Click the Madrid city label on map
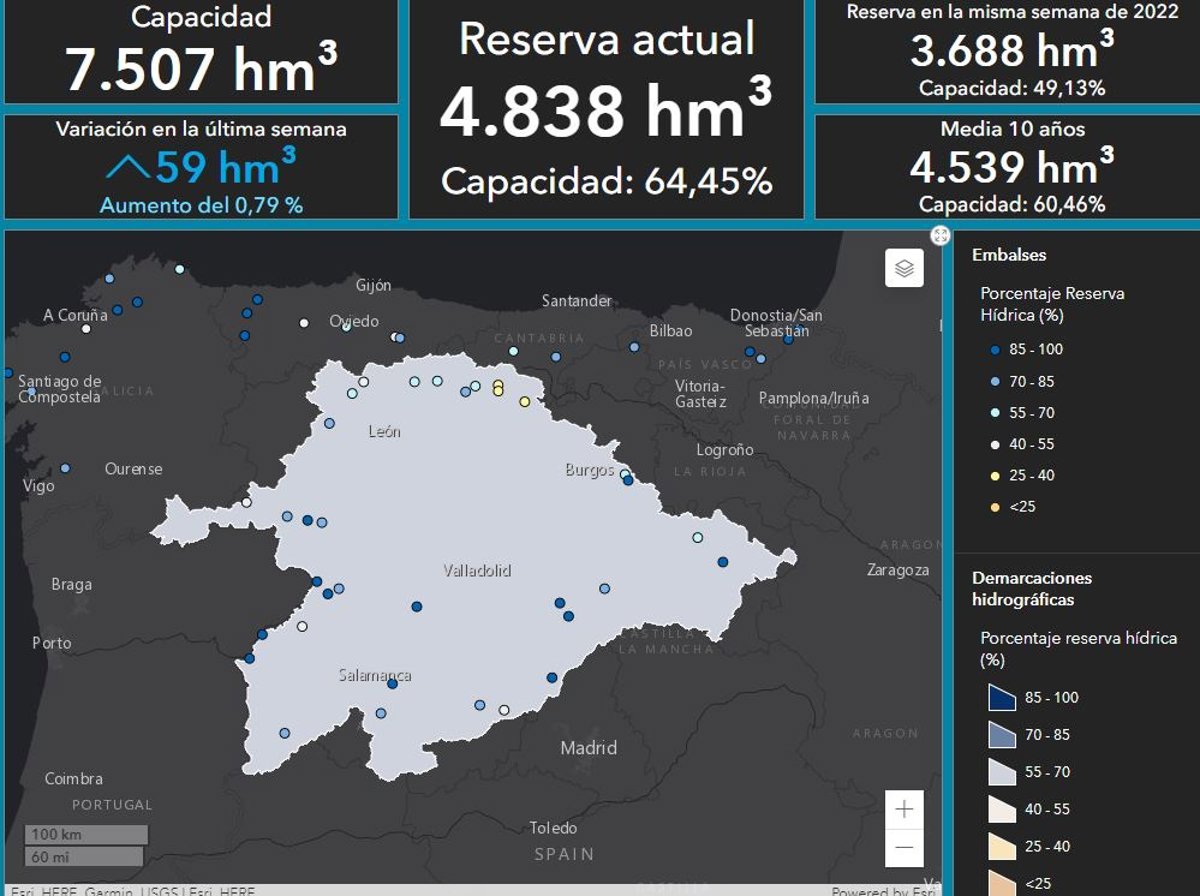 pos(588,748)
